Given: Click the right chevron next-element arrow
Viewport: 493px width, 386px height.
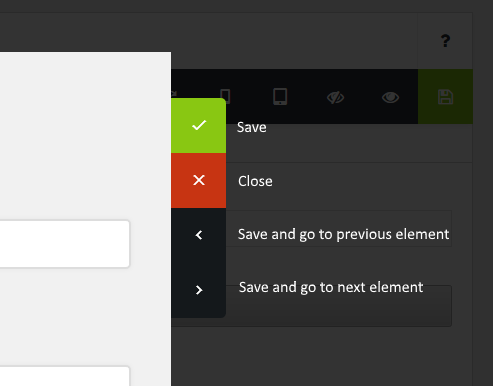Looking at the screenshot, I should click(199, 290).
